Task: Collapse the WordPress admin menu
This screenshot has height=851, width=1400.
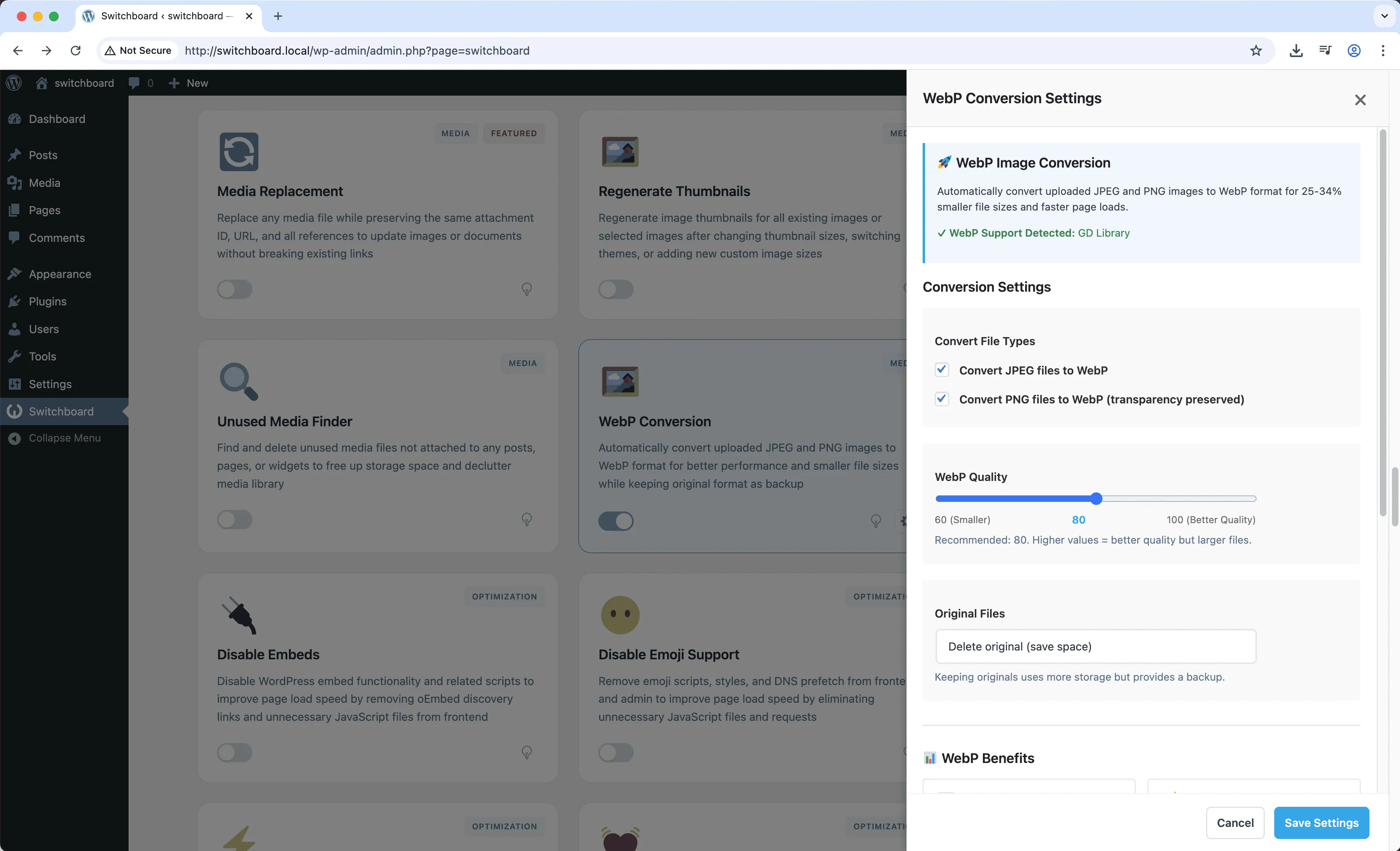Action: pos(63,438)
